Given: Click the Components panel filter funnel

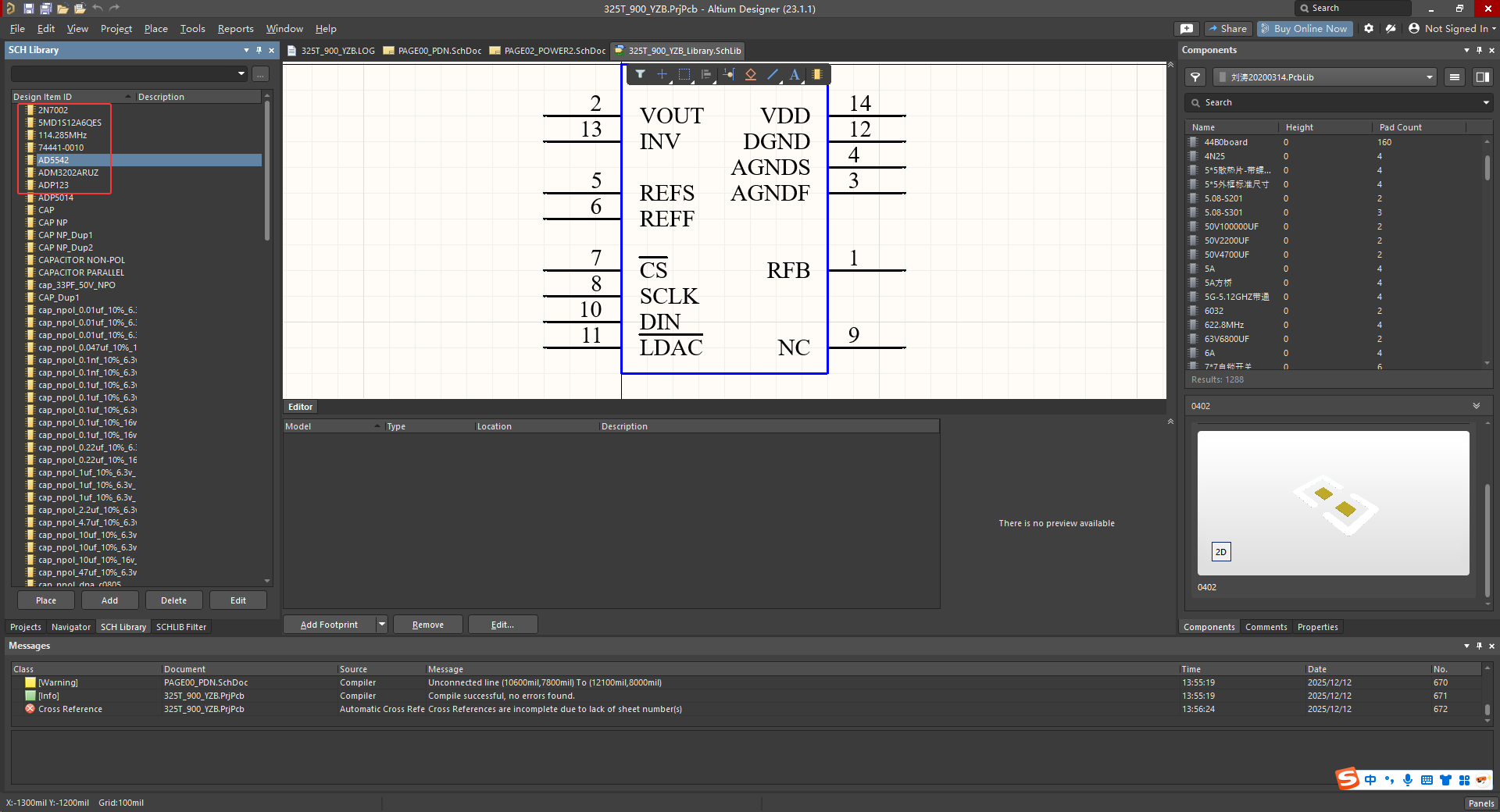Looking at the screenshot, I should [1195, 77].
